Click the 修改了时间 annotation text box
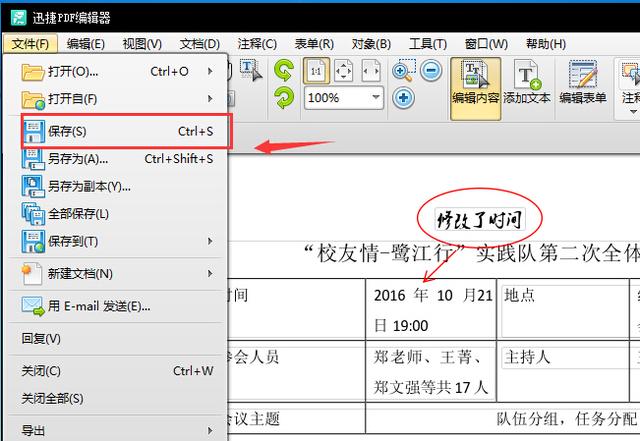The image size is (640, 441). coord(480,220)
